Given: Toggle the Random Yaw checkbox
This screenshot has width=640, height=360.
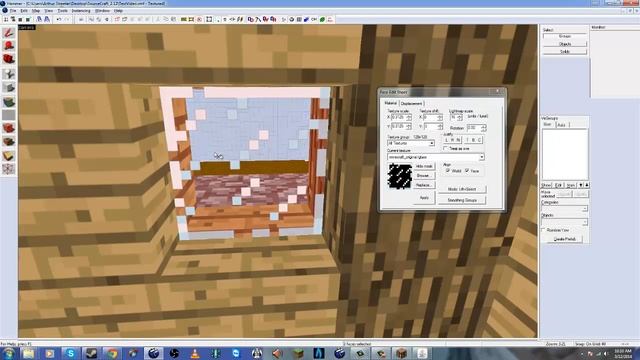Looking at the screenshot, I should coord(544,230).
